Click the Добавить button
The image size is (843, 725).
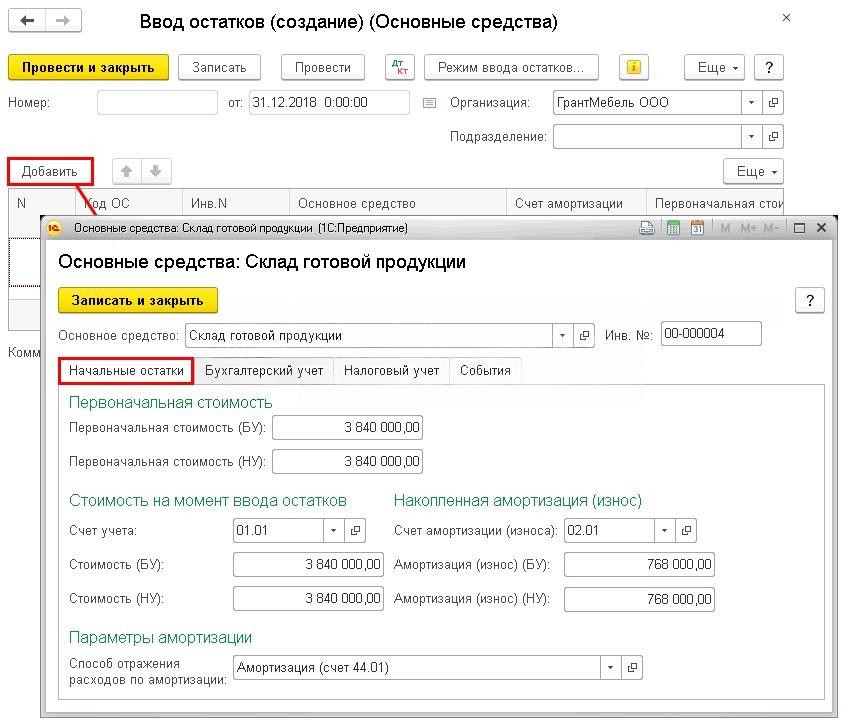point(49,171)
